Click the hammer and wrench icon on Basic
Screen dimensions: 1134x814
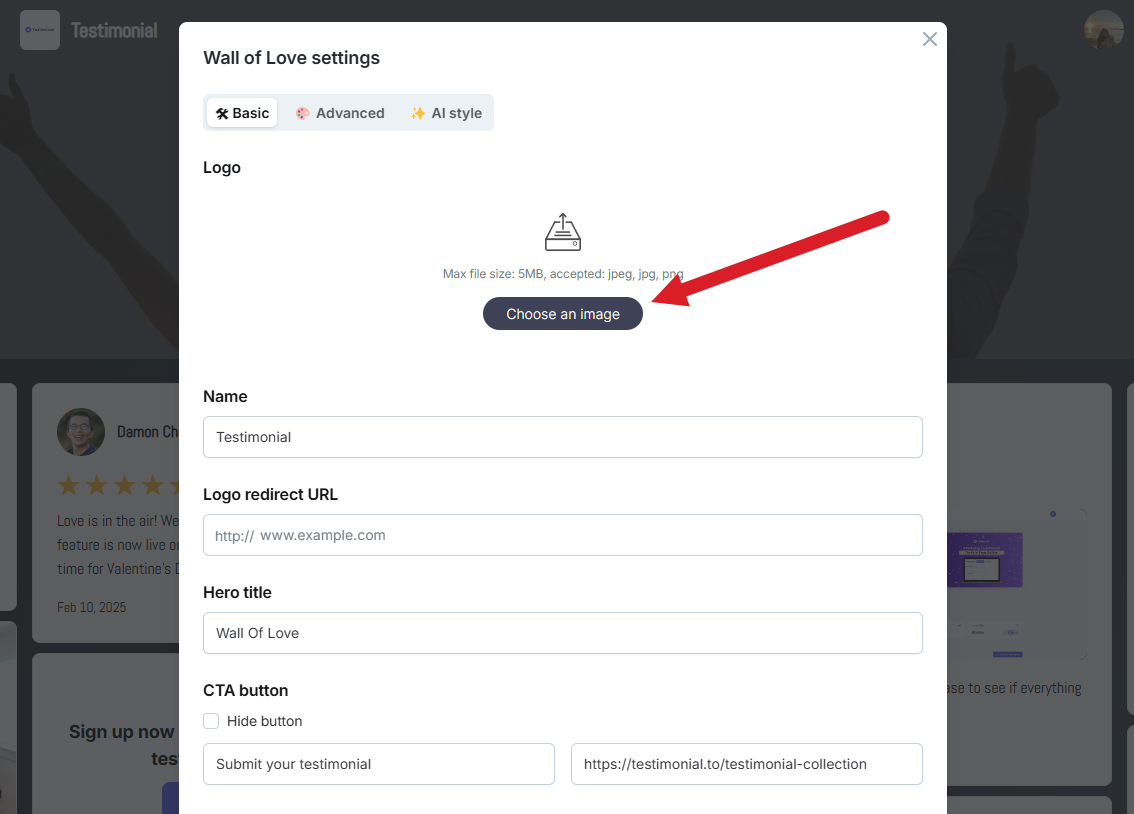222,113
